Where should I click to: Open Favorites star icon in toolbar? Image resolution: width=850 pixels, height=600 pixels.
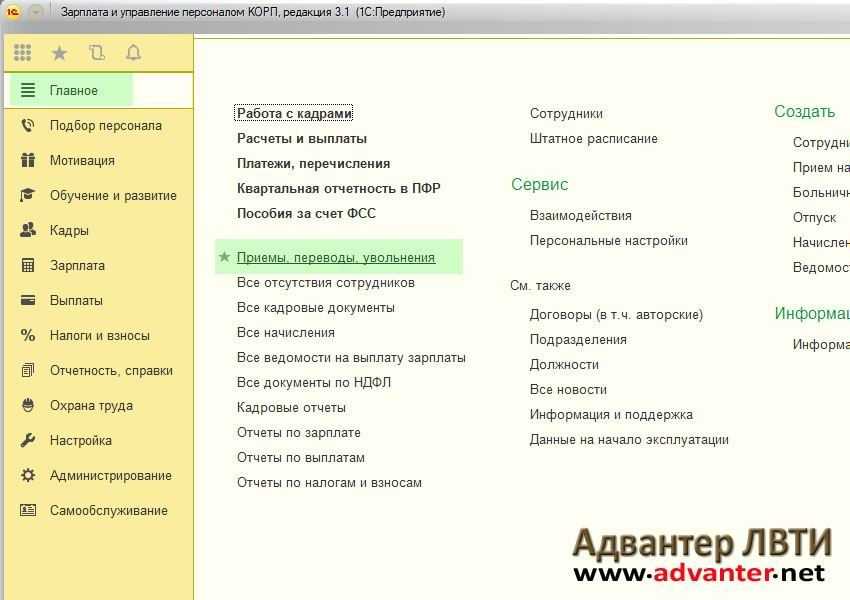point(59,53)
